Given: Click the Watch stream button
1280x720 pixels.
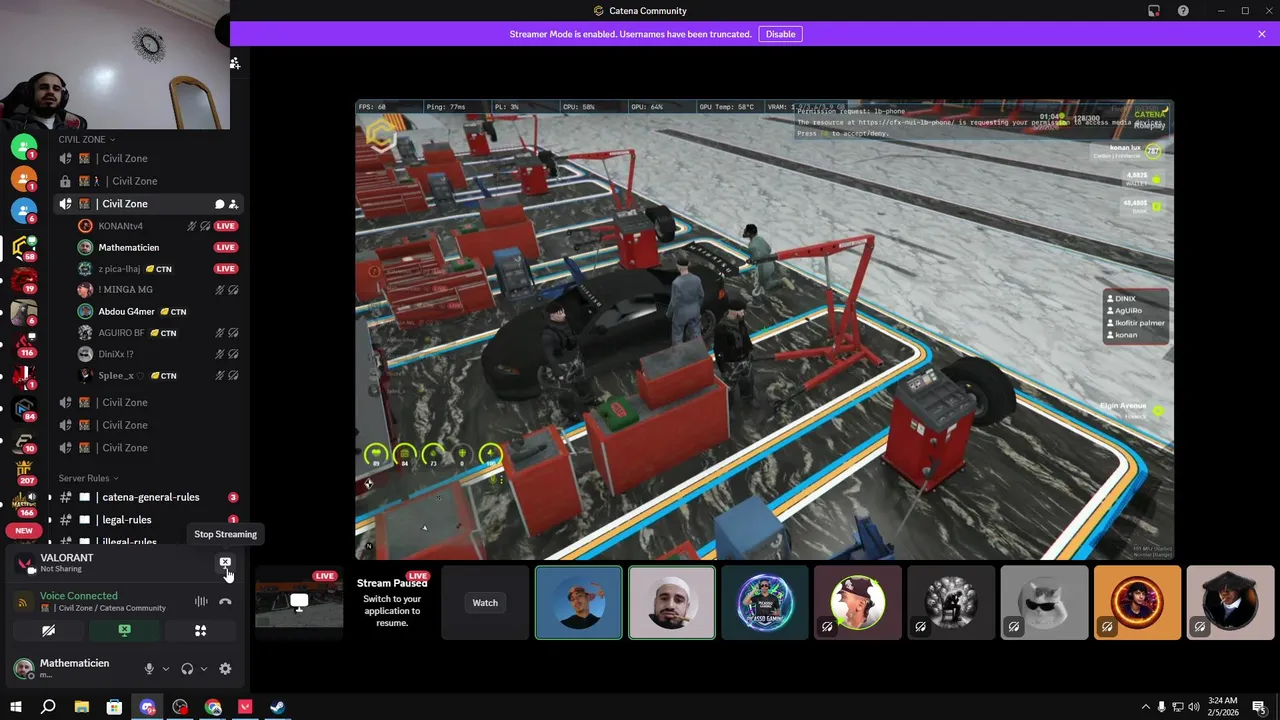Looking at the screenshot, I should click(485, 603).
